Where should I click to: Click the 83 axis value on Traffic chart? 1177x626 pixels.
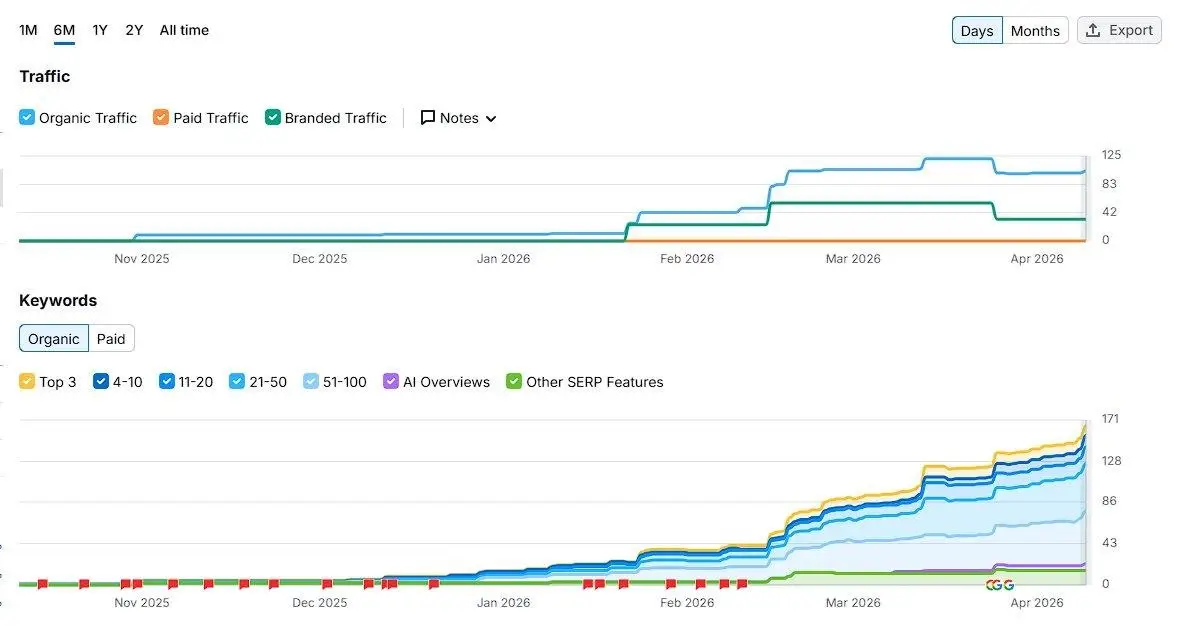pos(1109,183)
